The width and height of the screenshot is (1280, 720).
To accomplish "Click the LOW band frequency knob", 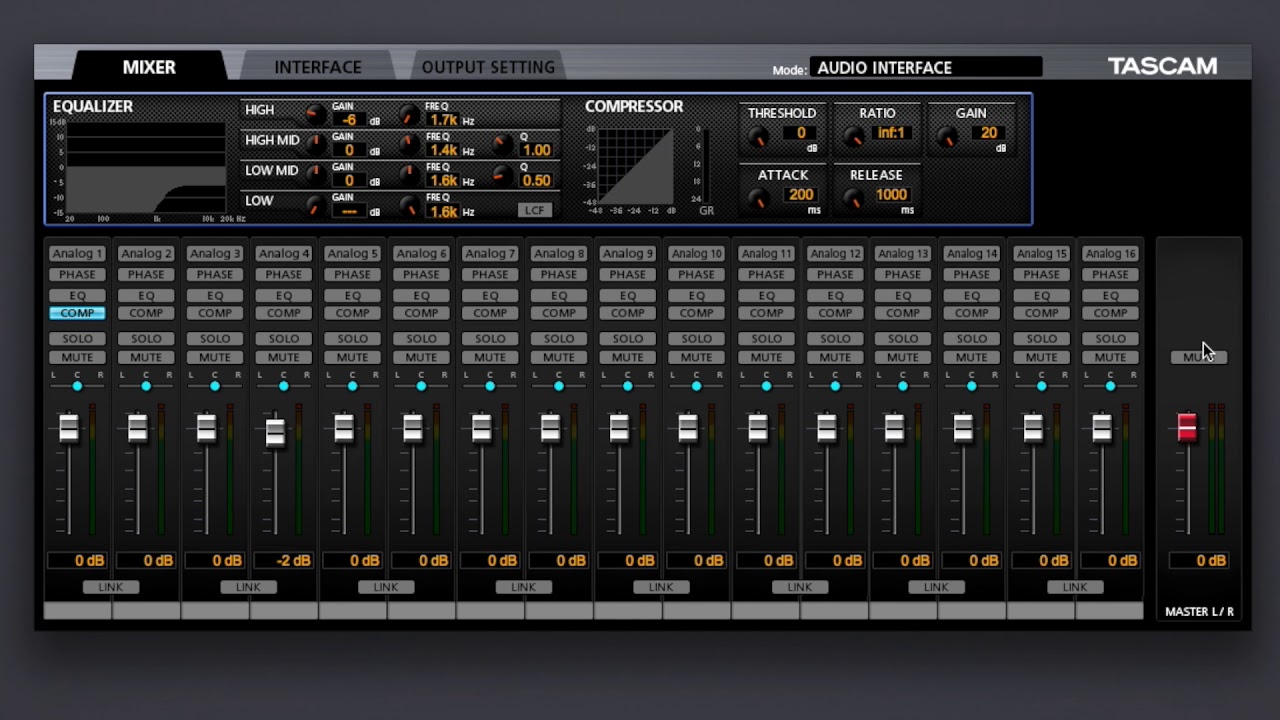I will coord(409,207).
